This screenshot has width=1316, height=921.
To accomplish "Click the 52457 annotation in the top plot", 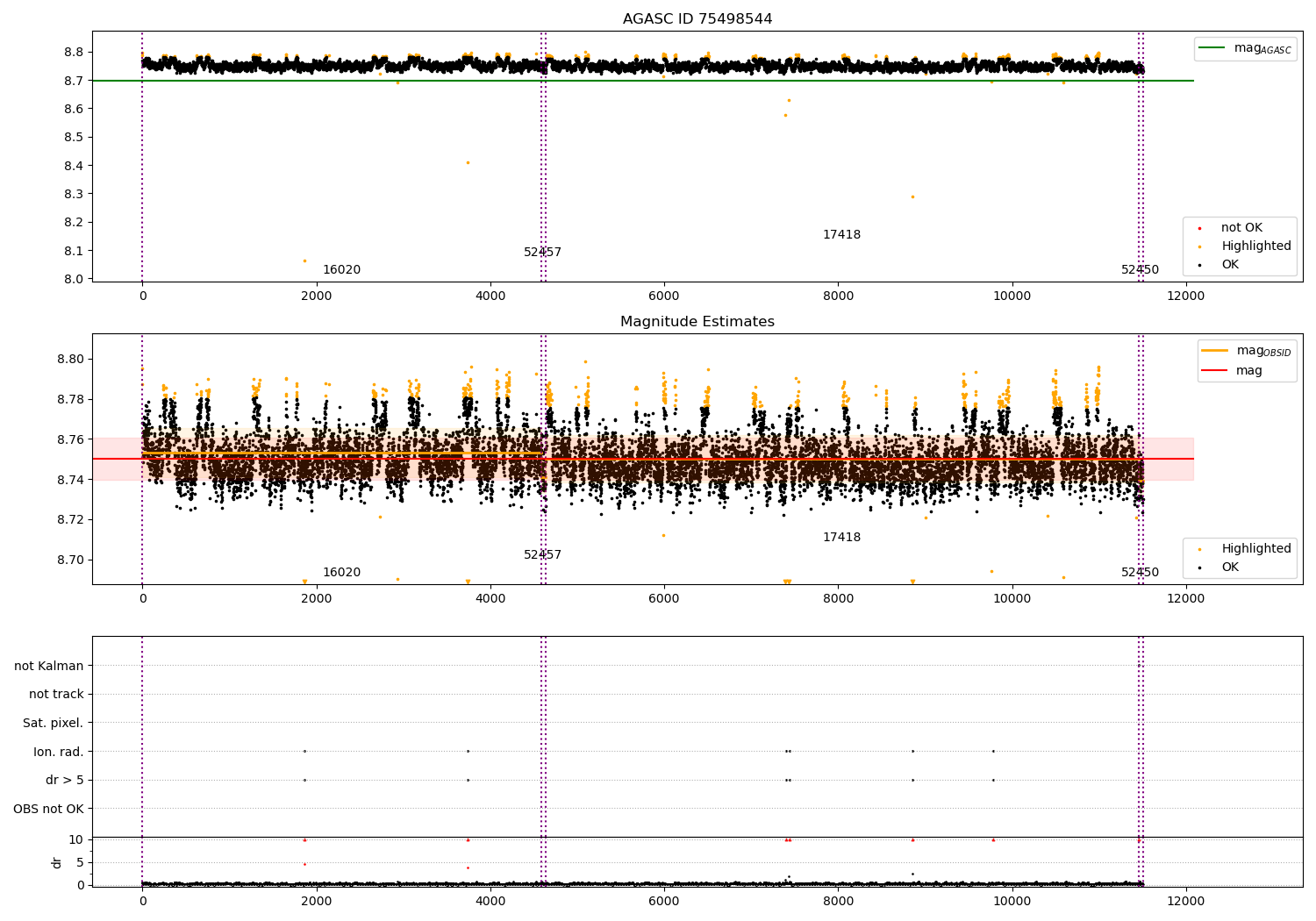I will pyautogui.click(x=542, y=253).
